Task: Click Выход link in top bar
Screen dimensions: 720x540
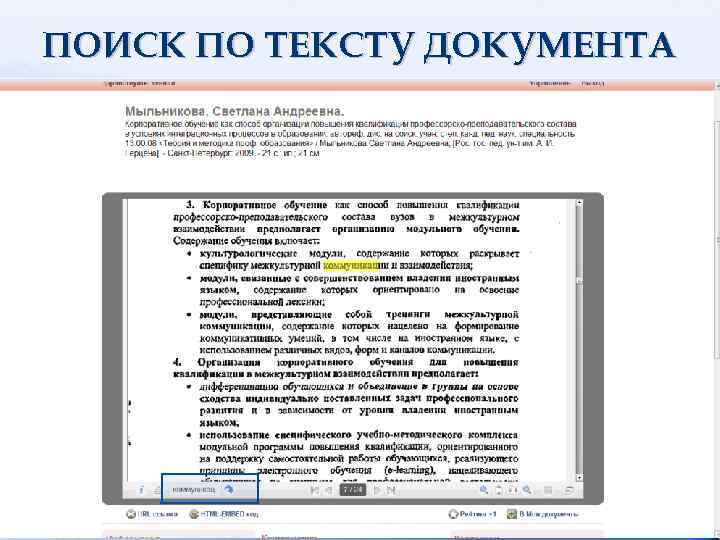Action: (593, 84)
